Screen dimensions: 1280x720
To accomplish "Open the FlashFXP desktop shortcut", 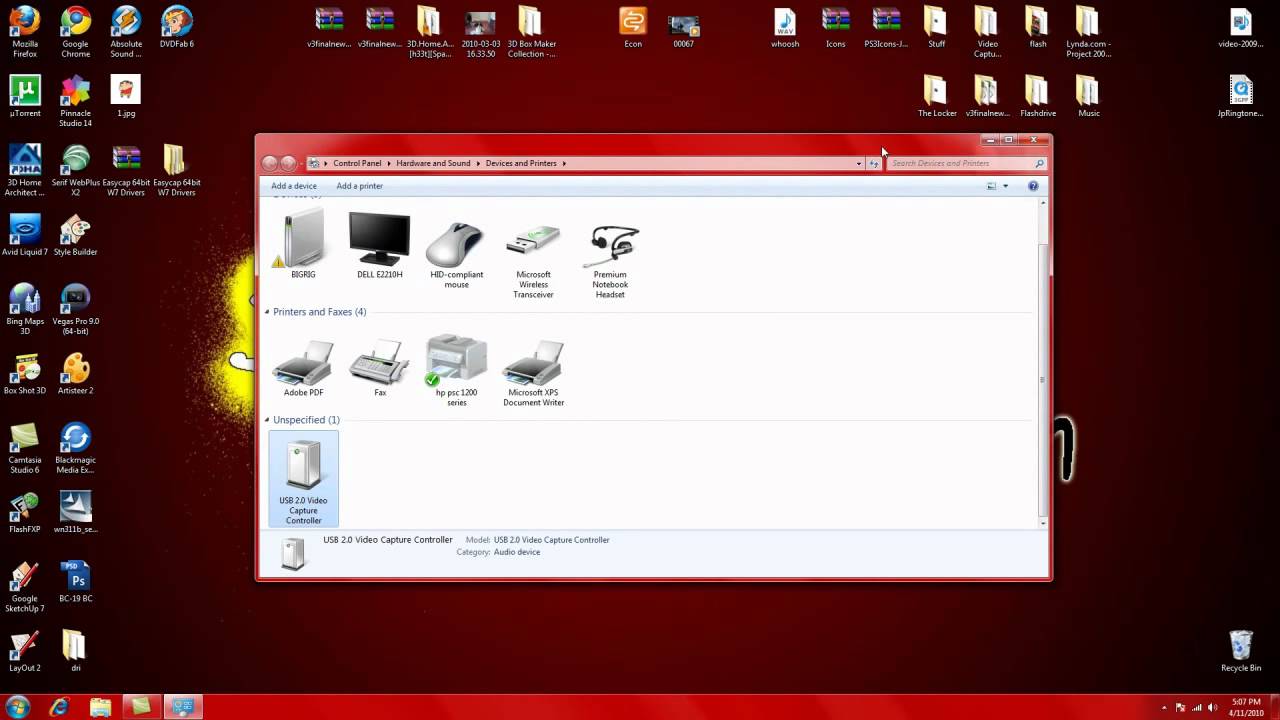I will click(25, 513).
